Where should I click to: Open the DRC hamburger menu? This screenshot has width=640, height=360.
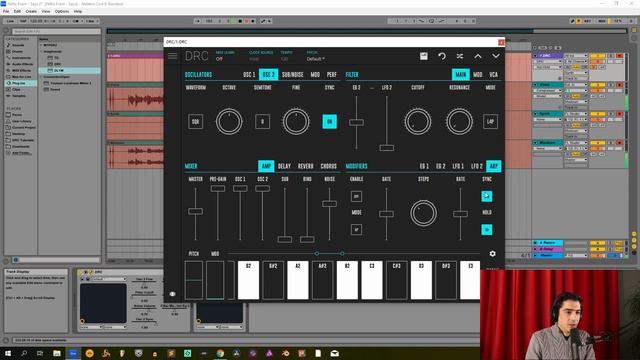(x=173, y=56)
